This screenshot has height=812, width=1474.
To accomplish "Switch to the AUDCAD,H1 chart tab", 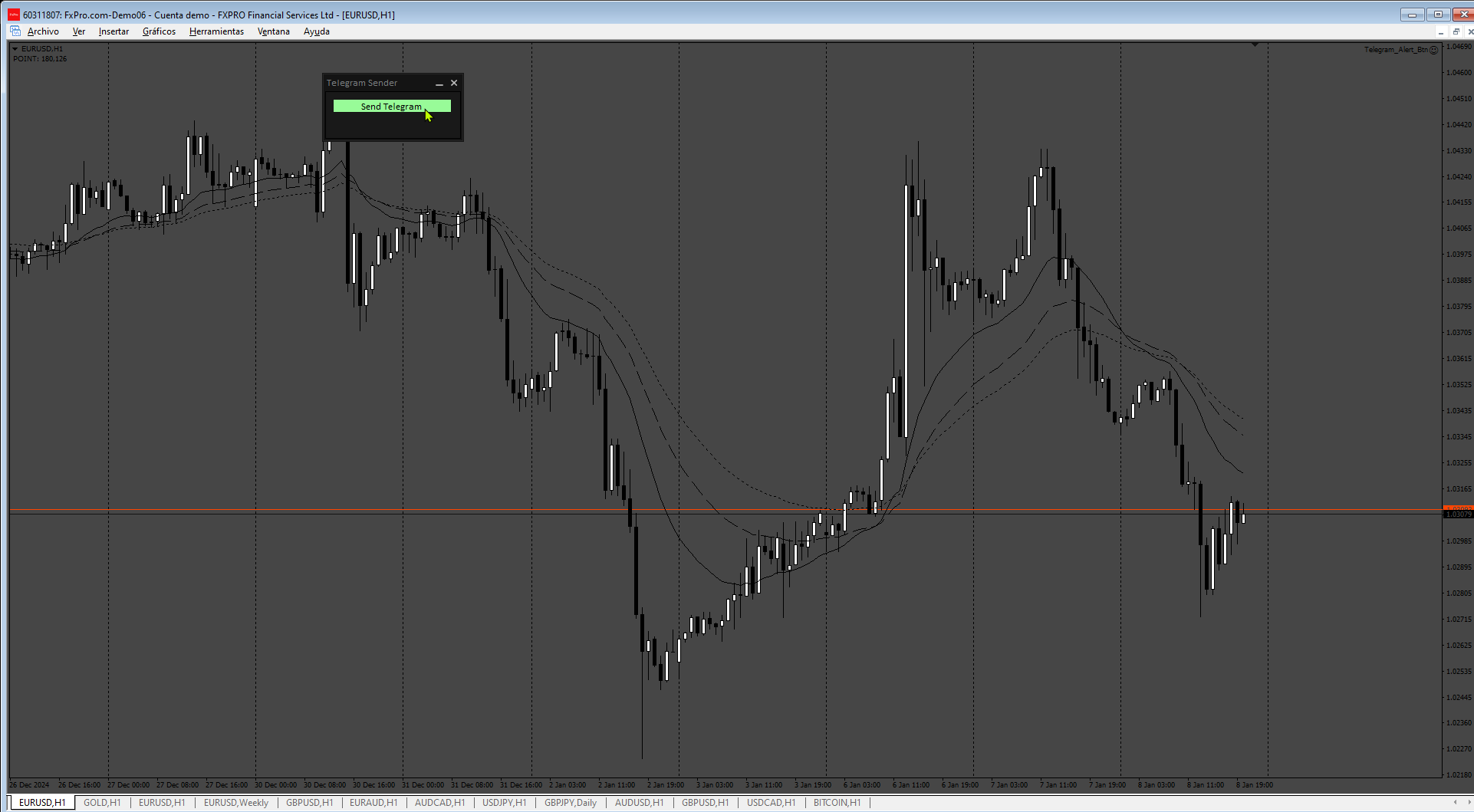I will tap(439, 803).
